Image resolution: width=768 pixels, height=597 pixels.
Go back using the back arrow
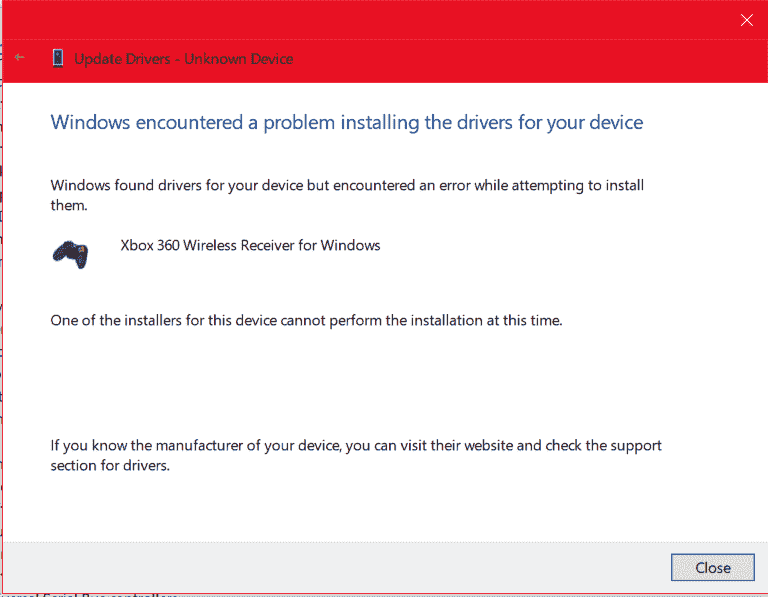[x=20, y=58]
